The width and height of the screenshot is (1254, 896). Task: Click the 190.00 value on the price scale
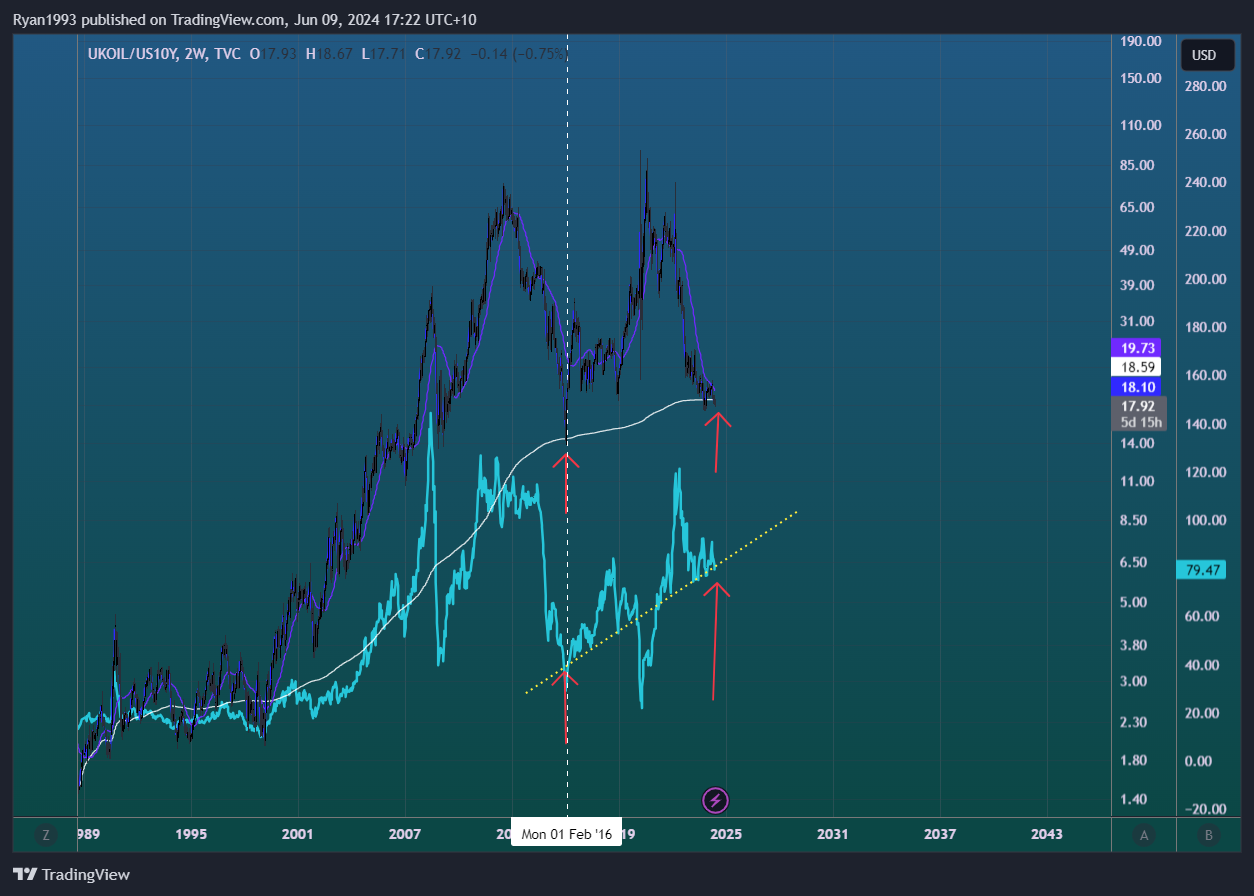pyautogui.click(x=1140, y=41)
